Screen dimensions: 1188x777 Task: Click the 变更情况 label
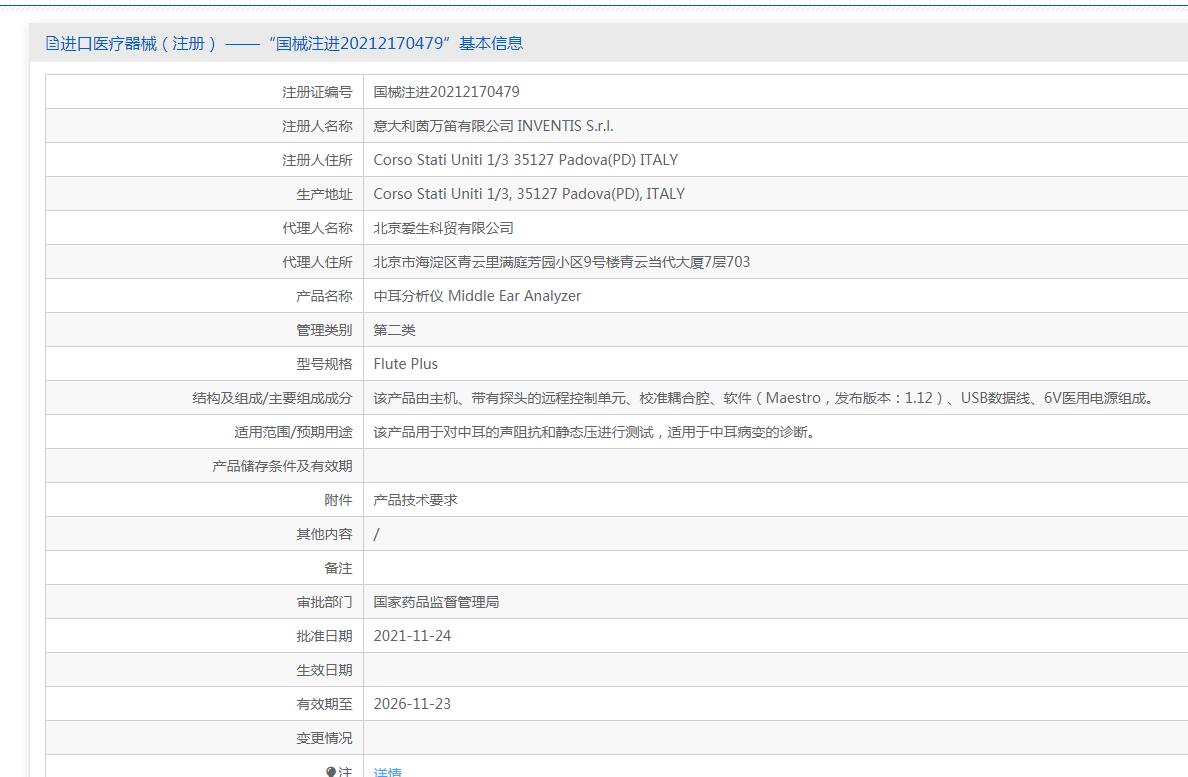pyautogui.click(x=324, y=738)
